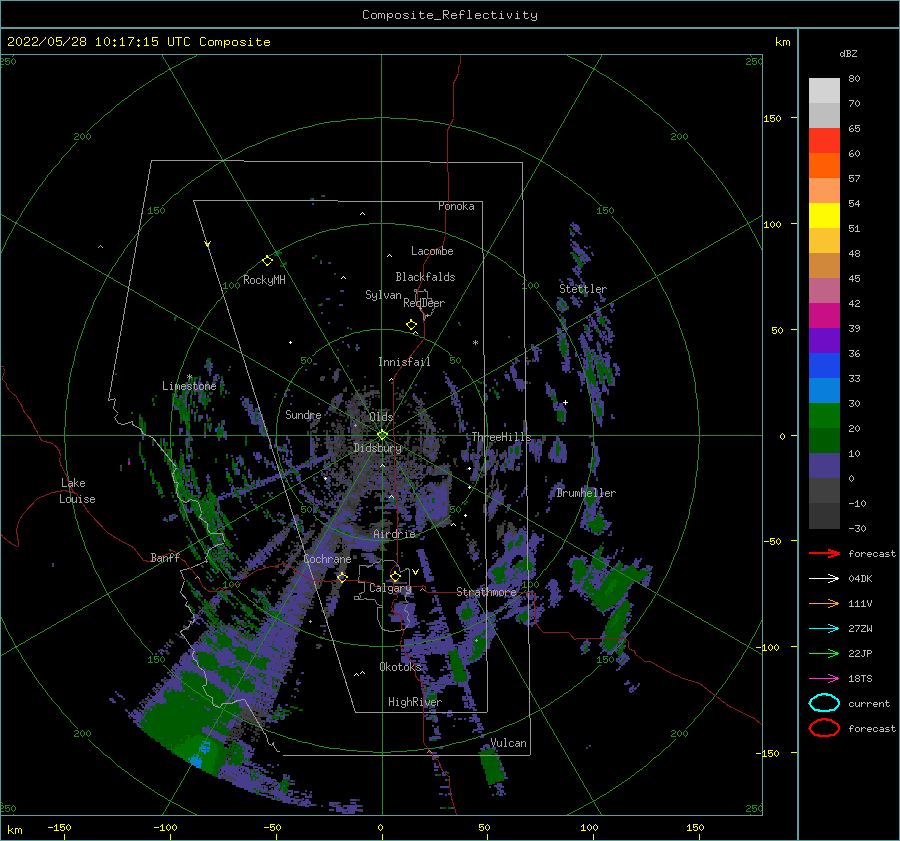Click the Okotoks city label
Screen dimensions: 900x841
click(x=400, y=666)
